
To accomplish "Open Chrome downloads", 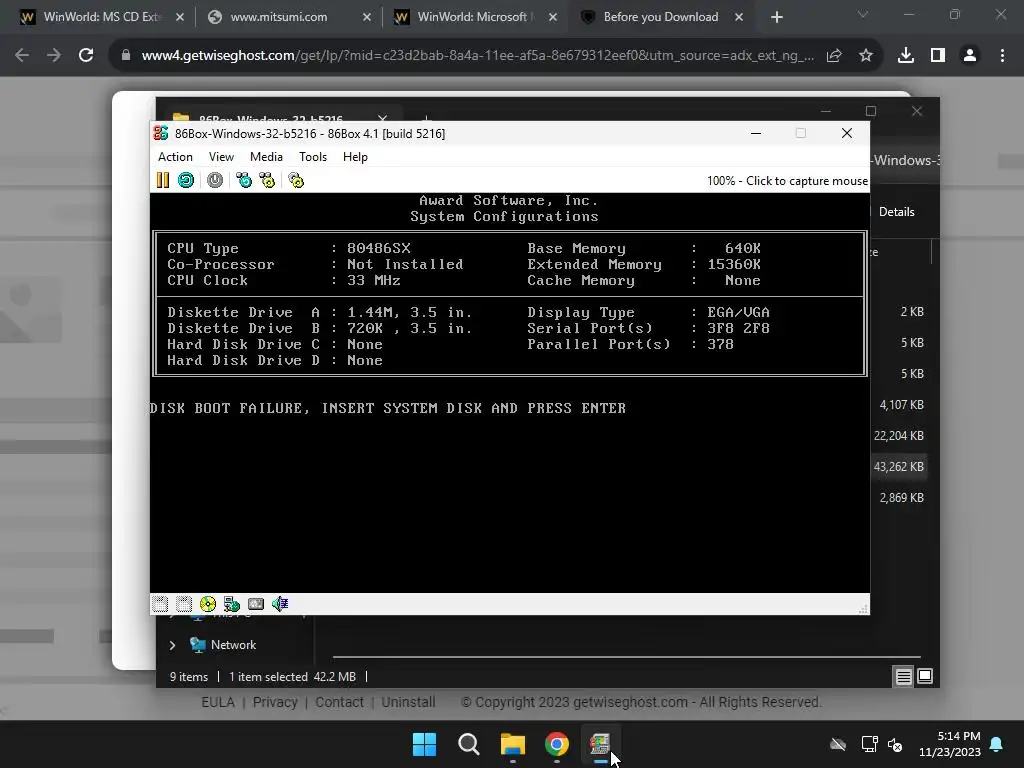I will coord(906,56).
